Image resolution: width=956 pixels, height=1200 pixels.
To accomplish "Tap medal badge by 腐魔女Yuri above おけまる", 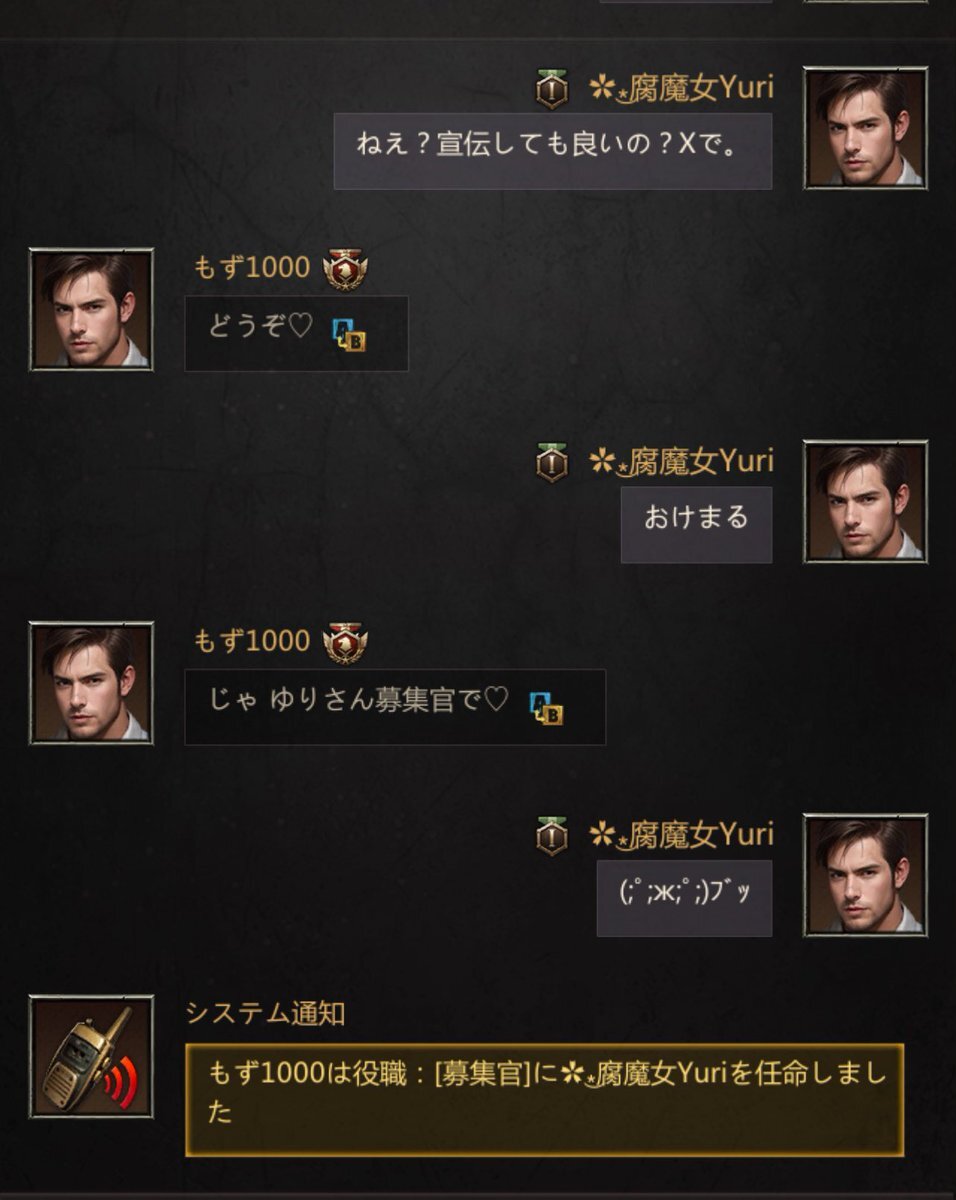I will click(x=552, y=462).
